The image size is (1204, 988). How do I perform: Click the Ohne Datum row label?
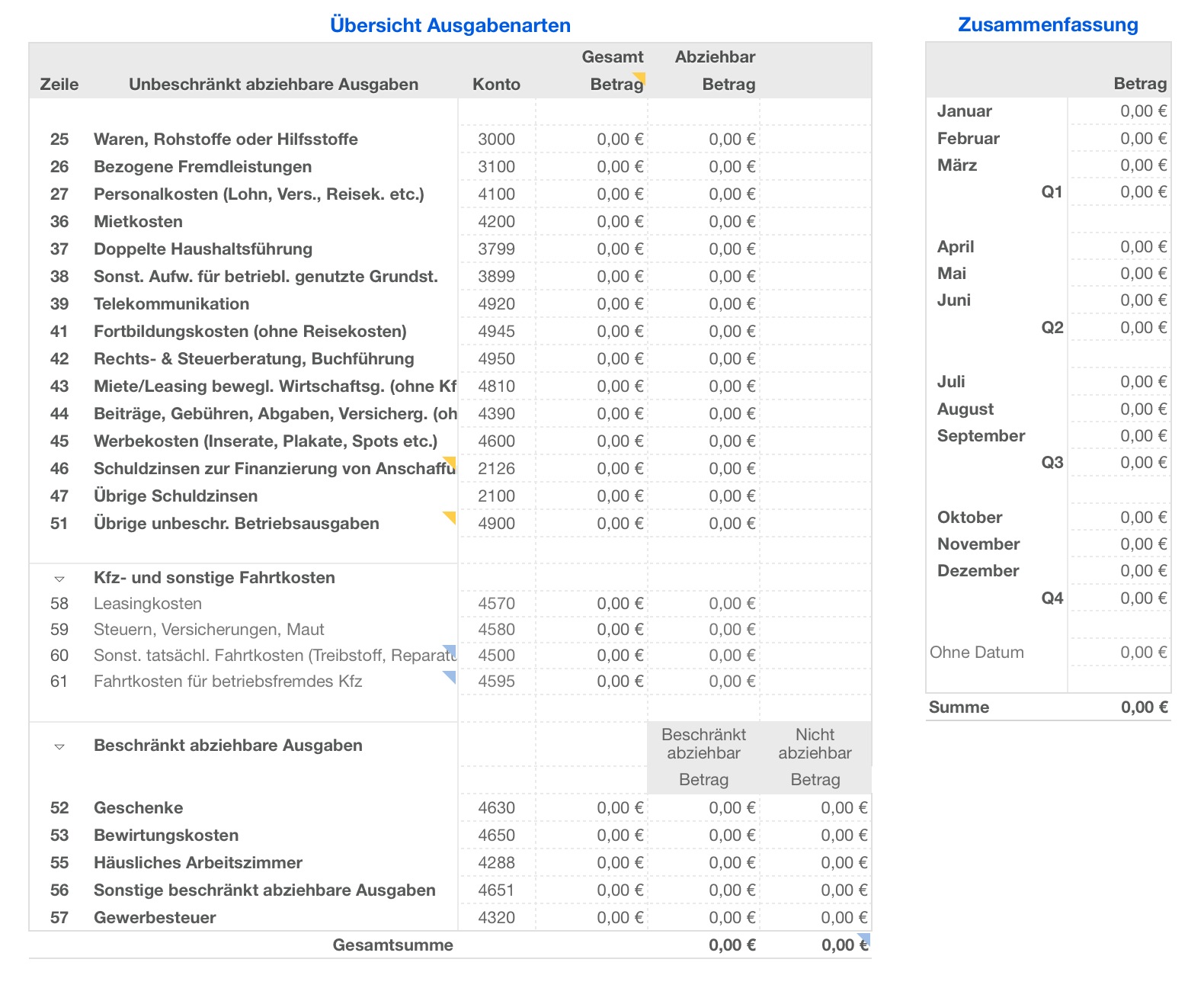pyautogui.click(x=976, y=653)
